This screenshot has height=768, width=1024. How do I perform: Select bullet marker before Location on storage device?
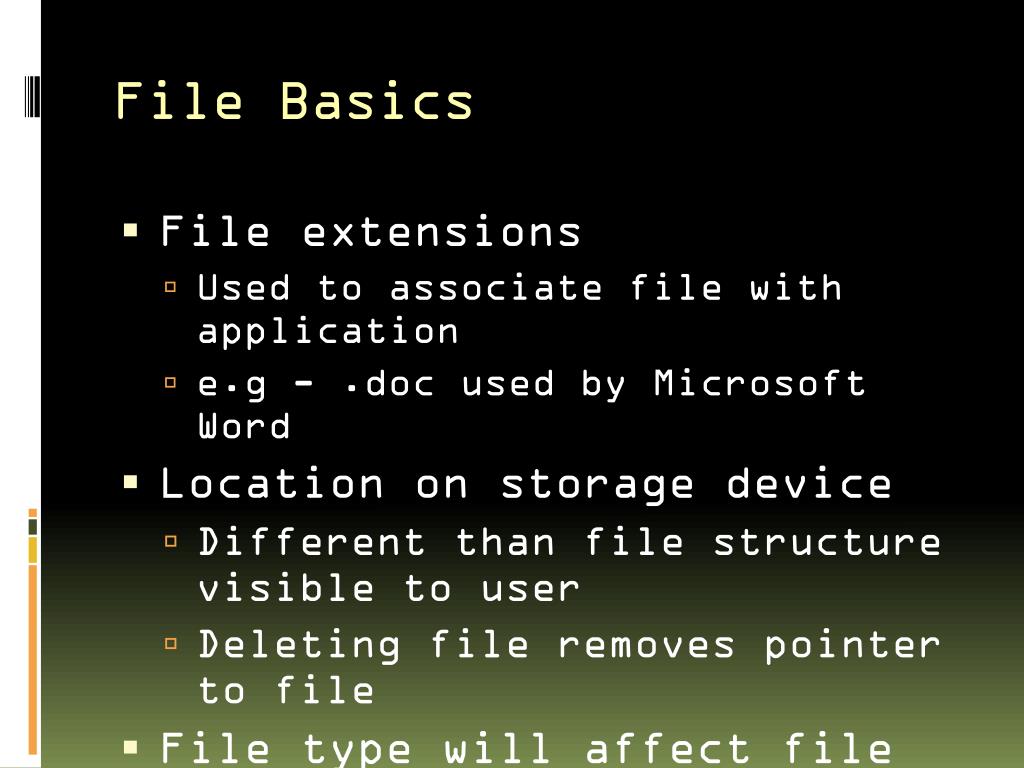click(130, 483)
